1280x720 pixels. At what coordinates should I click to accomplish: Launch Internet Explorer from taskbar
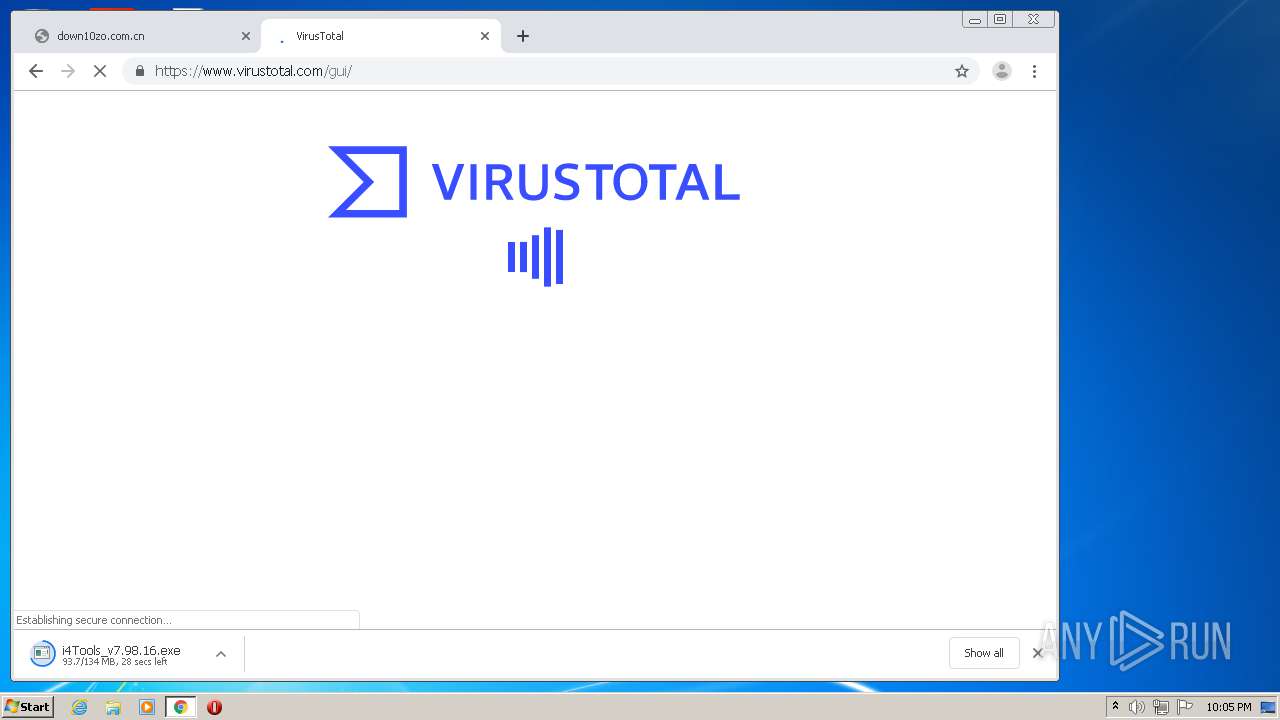pos(80,707)
